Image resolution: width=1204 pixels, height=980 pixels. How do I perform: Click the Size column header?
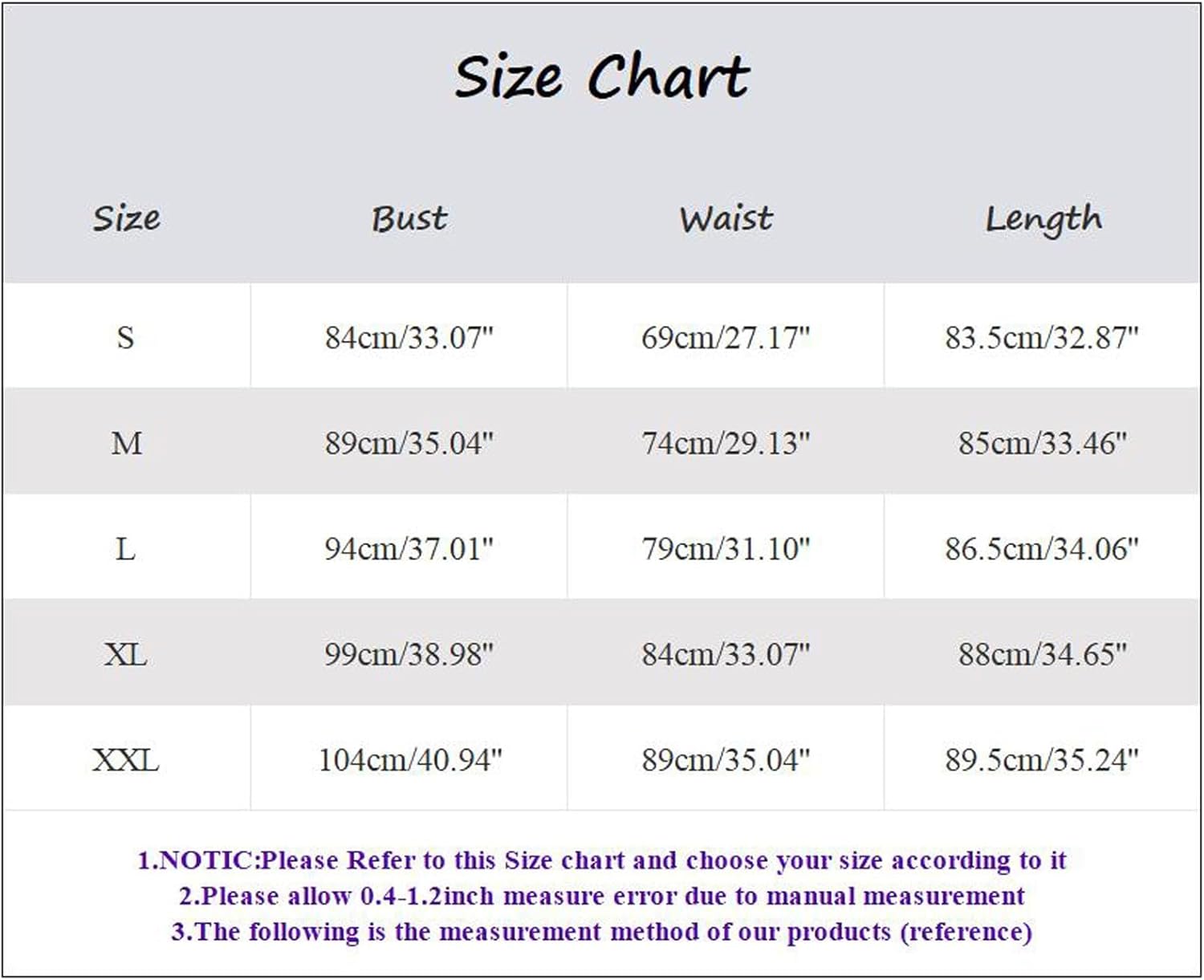point(126,218)
